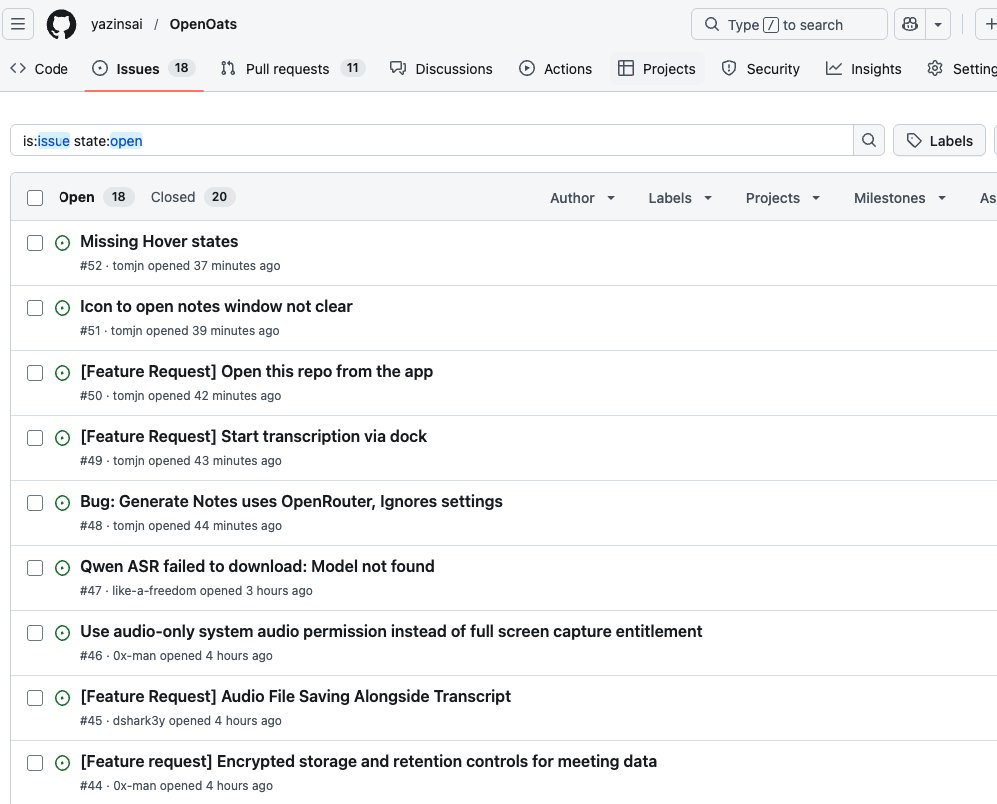The height and width of the screenshot is (804, 997).
Task: Expand the Copilot dropdown arrow
Action: pyautogui.click(x=938, y=24)
